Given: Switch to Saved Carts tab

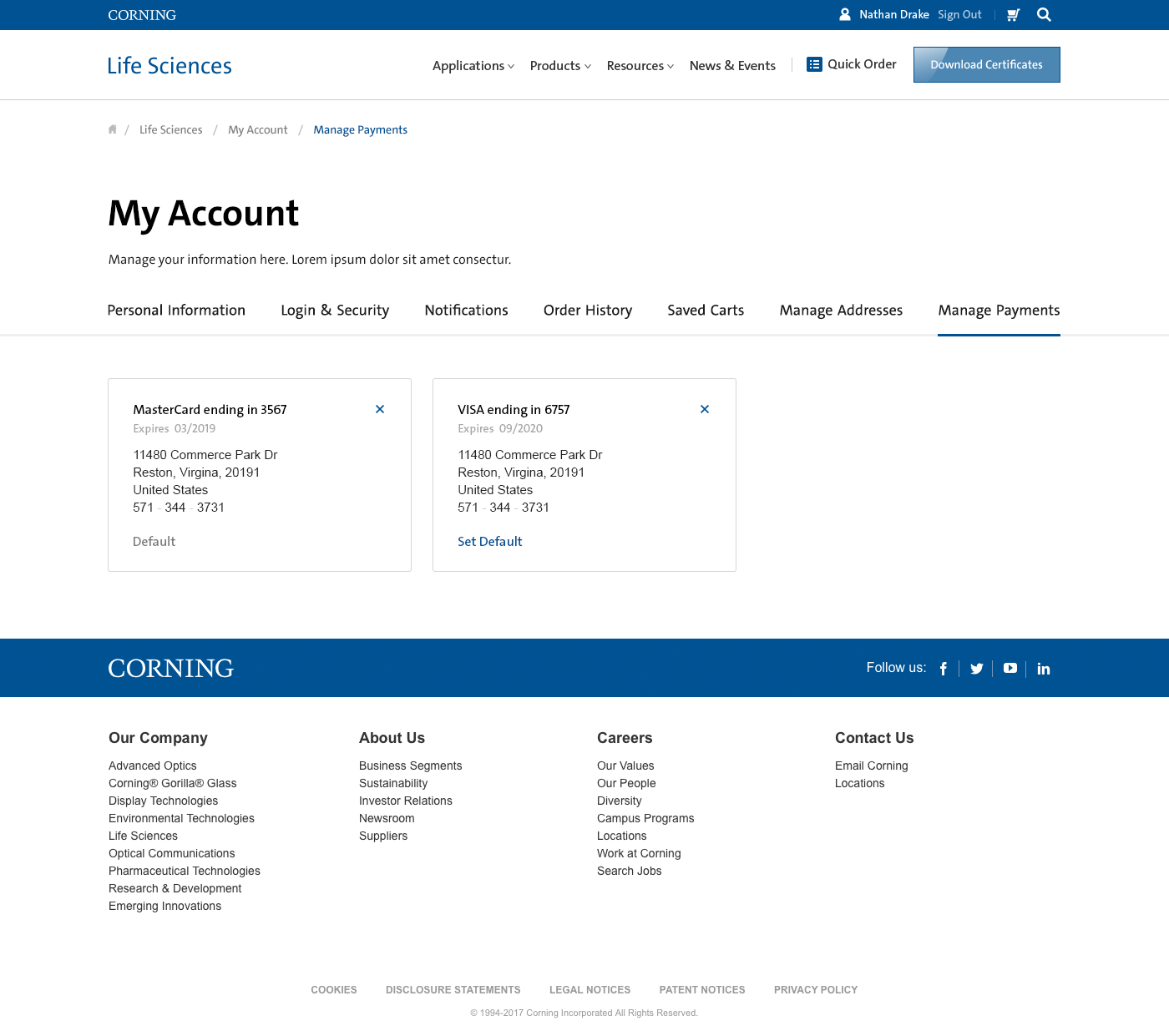Looking at the screenshot, I should tap(706, 311).
